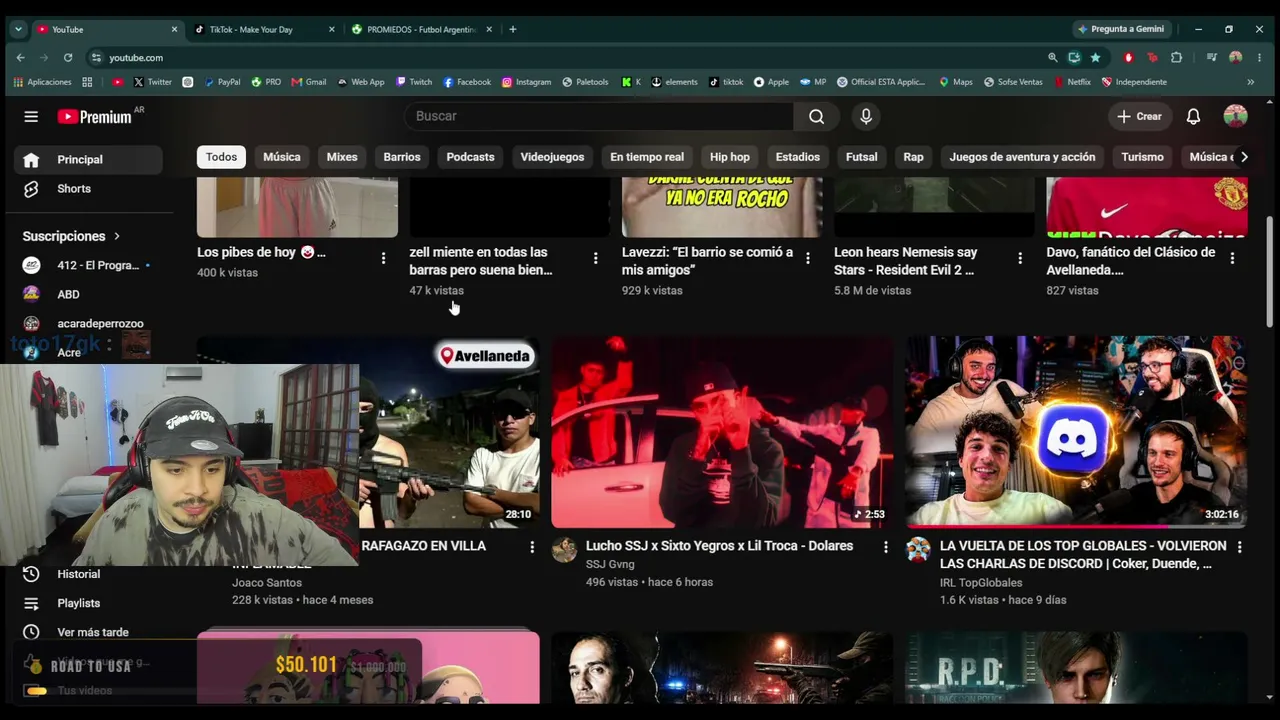Select the Podcasts filter chip
This screenshot has height=720, width=1280.
(x=470, y=157)
